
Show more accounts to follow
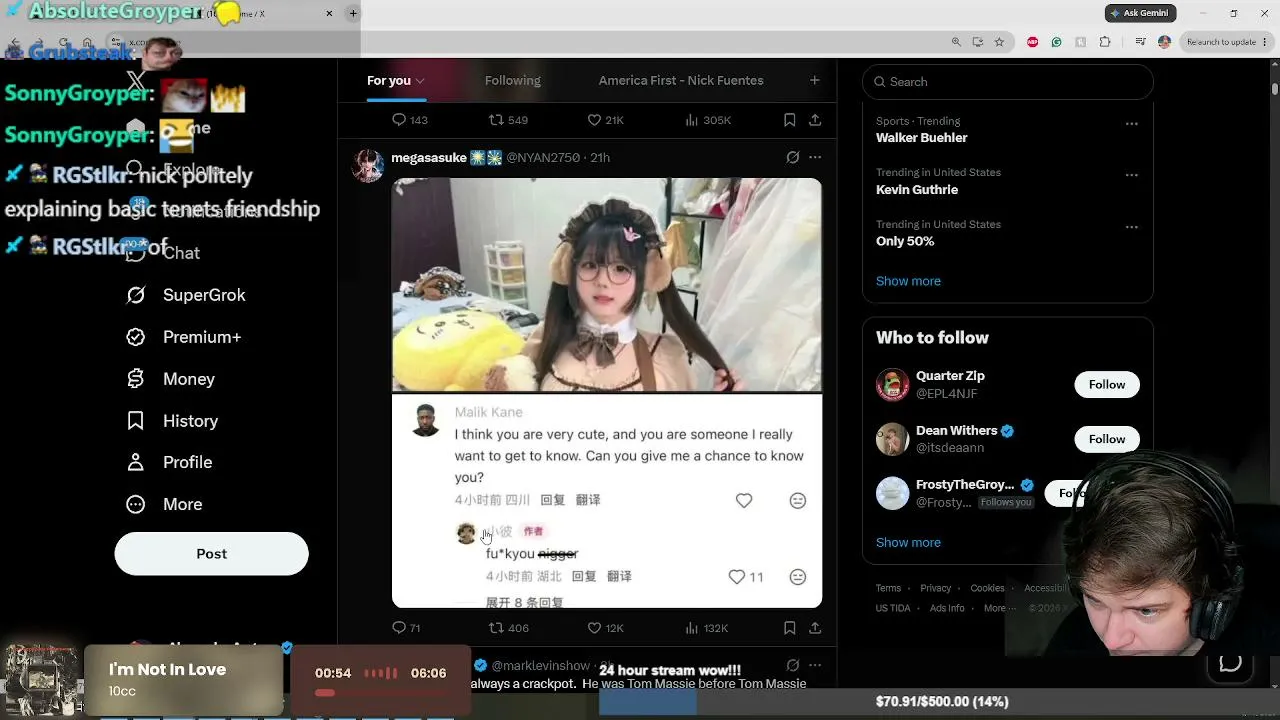point(908,542)
